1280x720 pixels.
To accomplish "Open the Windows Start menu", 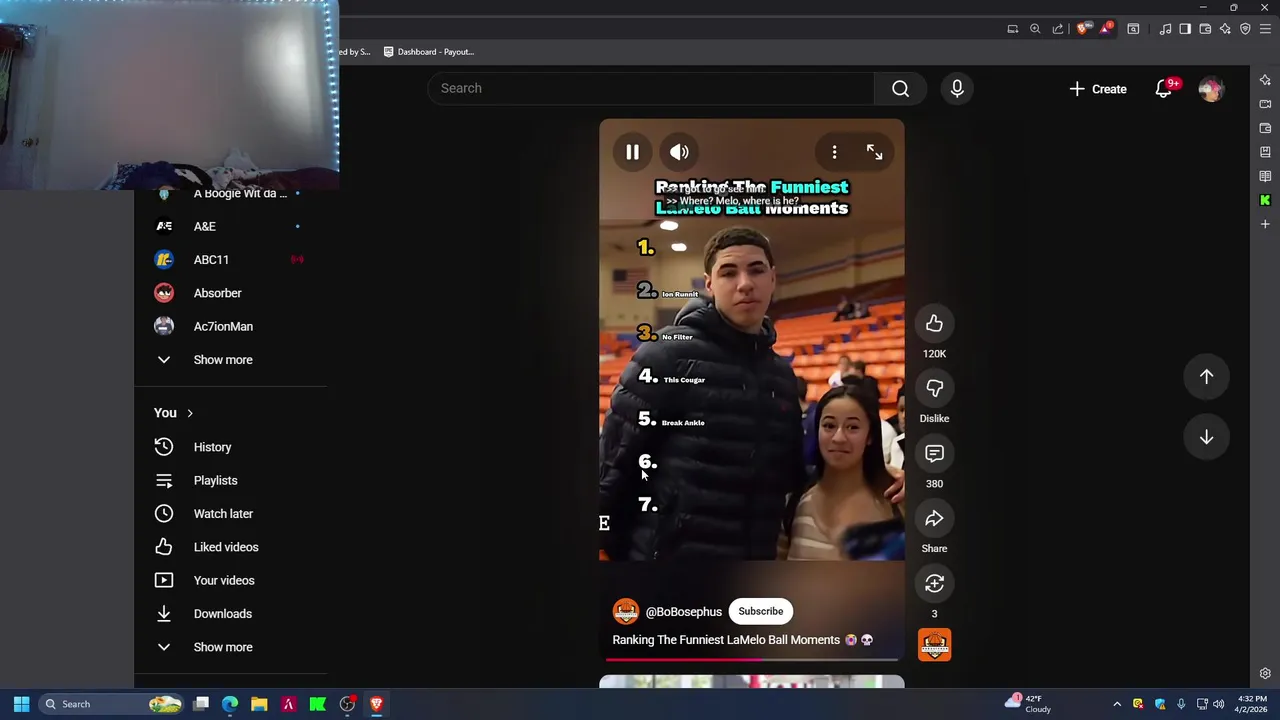I will [21, 704].
